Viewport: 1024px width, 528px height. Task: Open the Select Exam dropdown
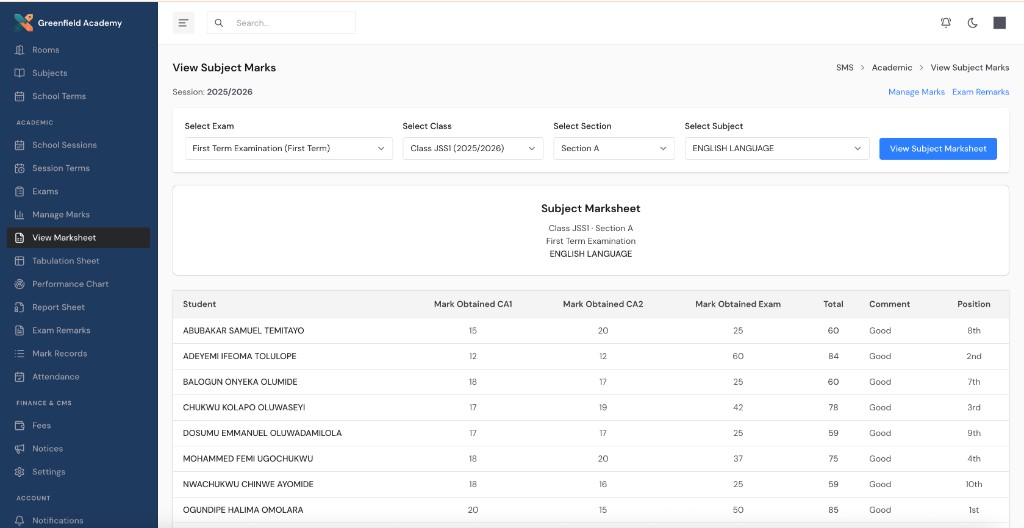pyautogui.click(x=289, y=148)
